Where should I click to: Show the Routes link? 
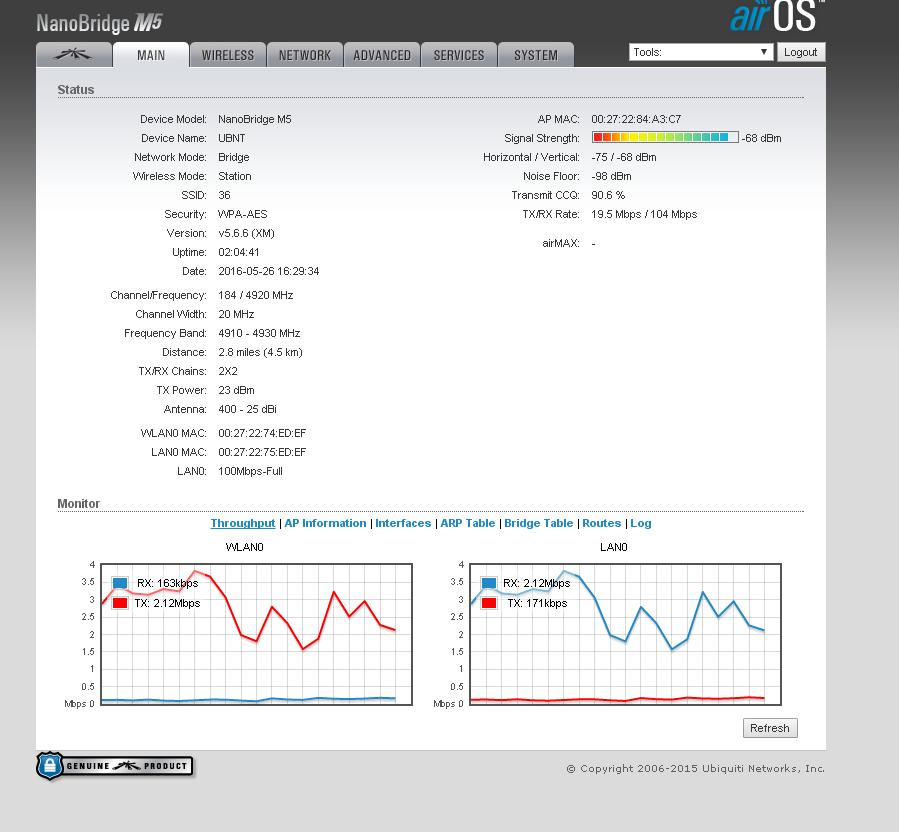601,523
